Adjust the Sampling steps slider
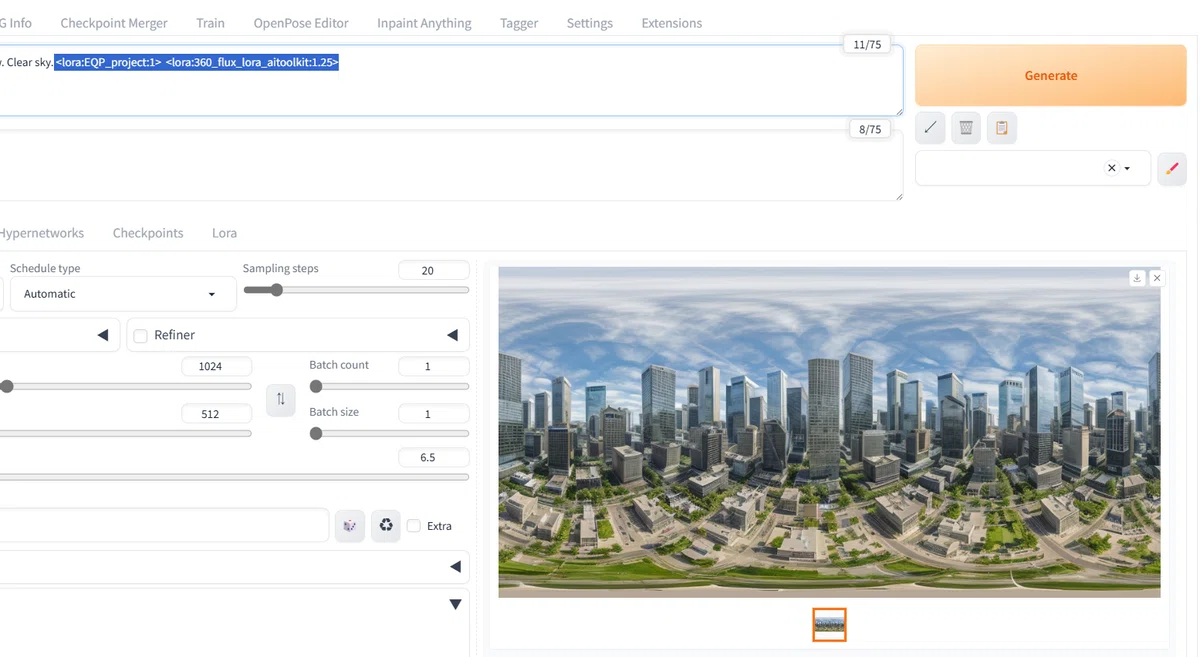 pyautogui.click(x=356, y=290)
